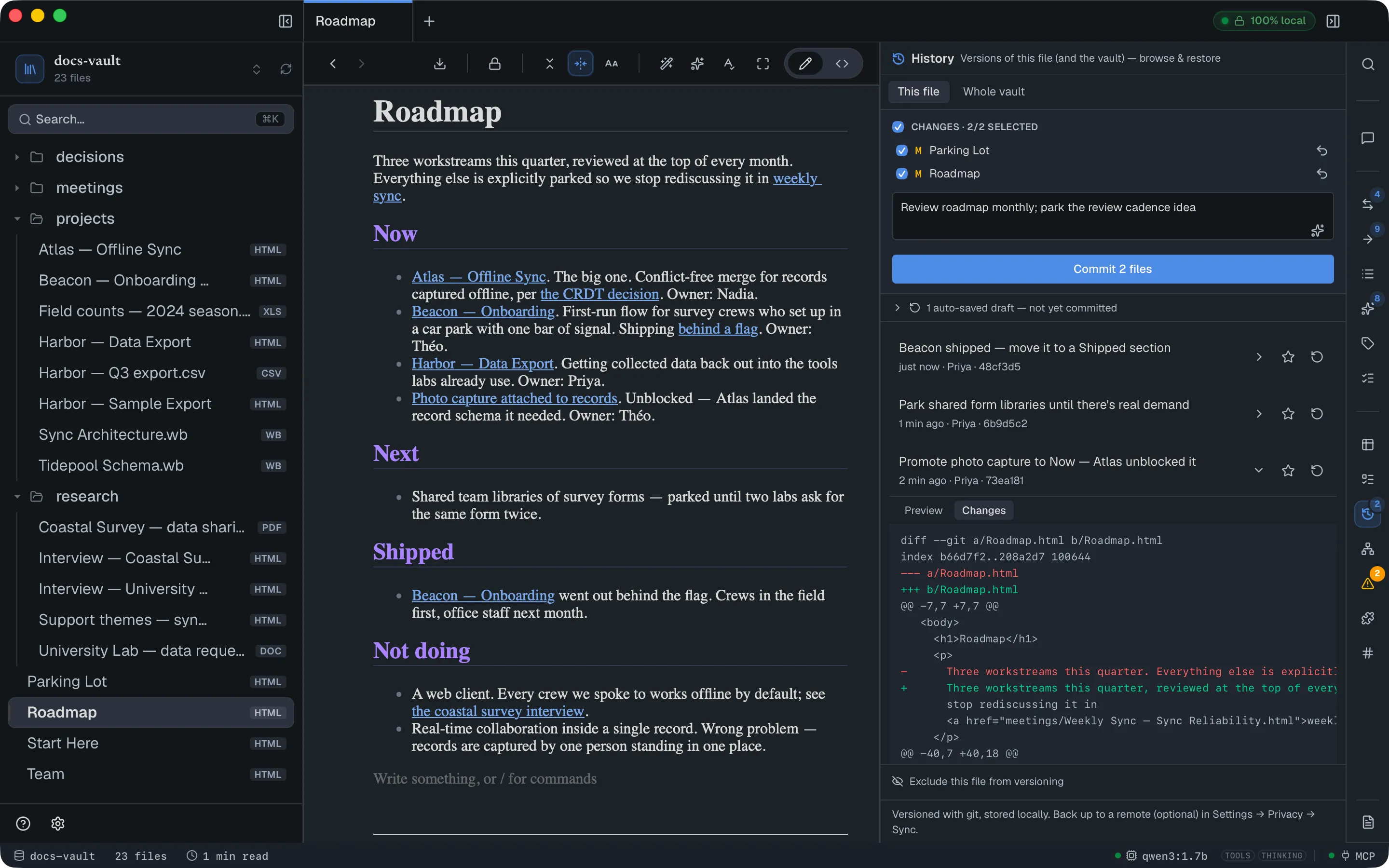Open the docs-vault switcher chevrons
Image resolution: width=1389 pixels, height=868 pixels.
[257, 69]
